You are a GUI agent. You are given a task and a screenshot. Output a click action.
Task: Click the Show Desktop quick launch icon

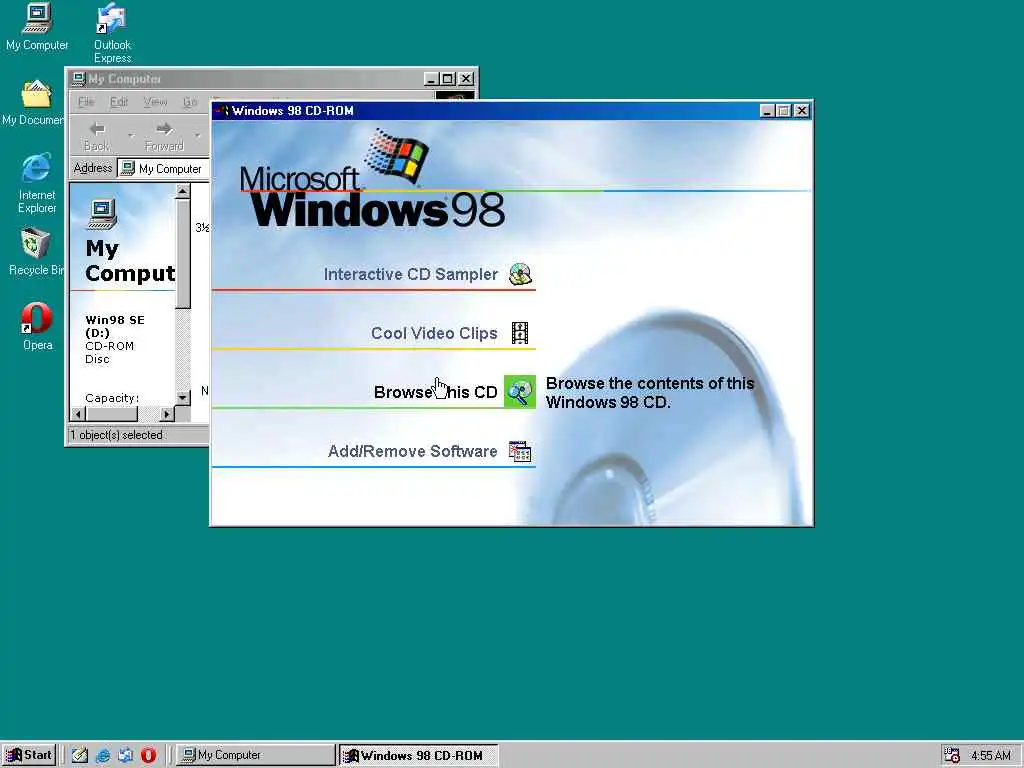[x=80, y=755]
